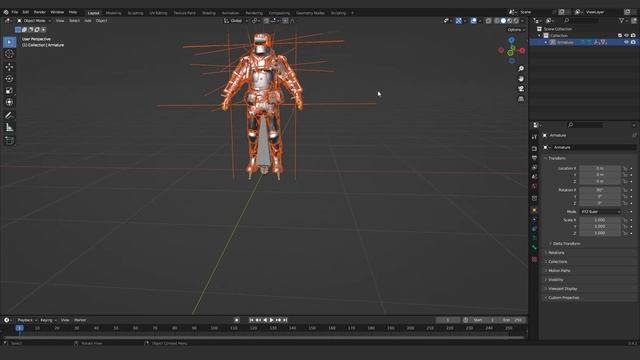
Task: Switch to solid viewport shading
Action: pyautogui.click(x=503, y=21)
